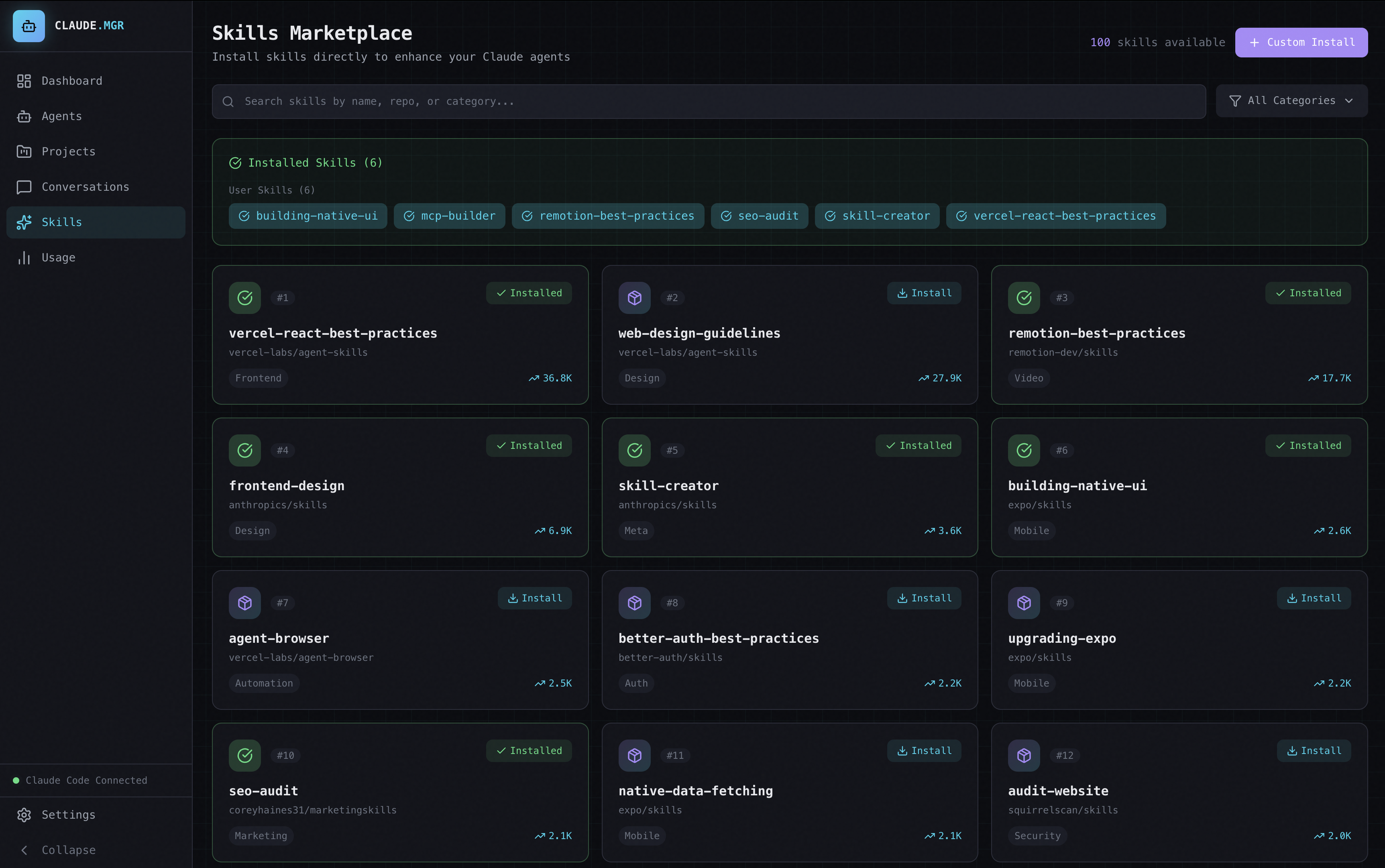Click the Claude Code Connected status indicator

point(80,780)
